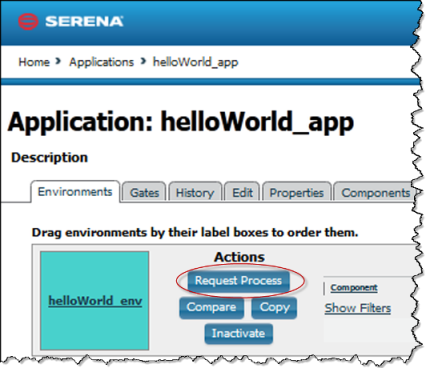Open the History tab

point(195,193)
